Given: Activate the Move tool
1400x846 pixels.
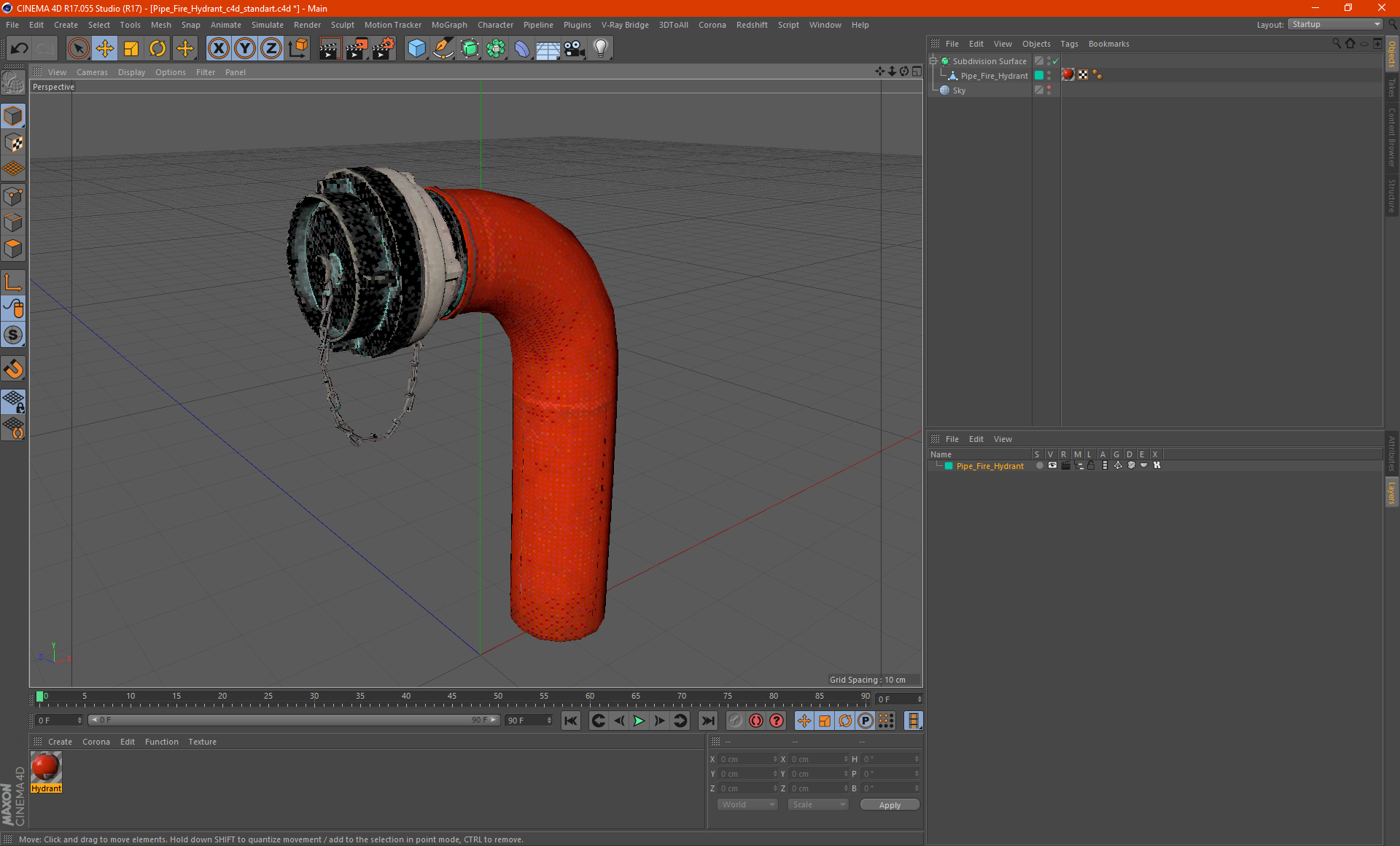Looking at the screenshot, I should point(105,49).
